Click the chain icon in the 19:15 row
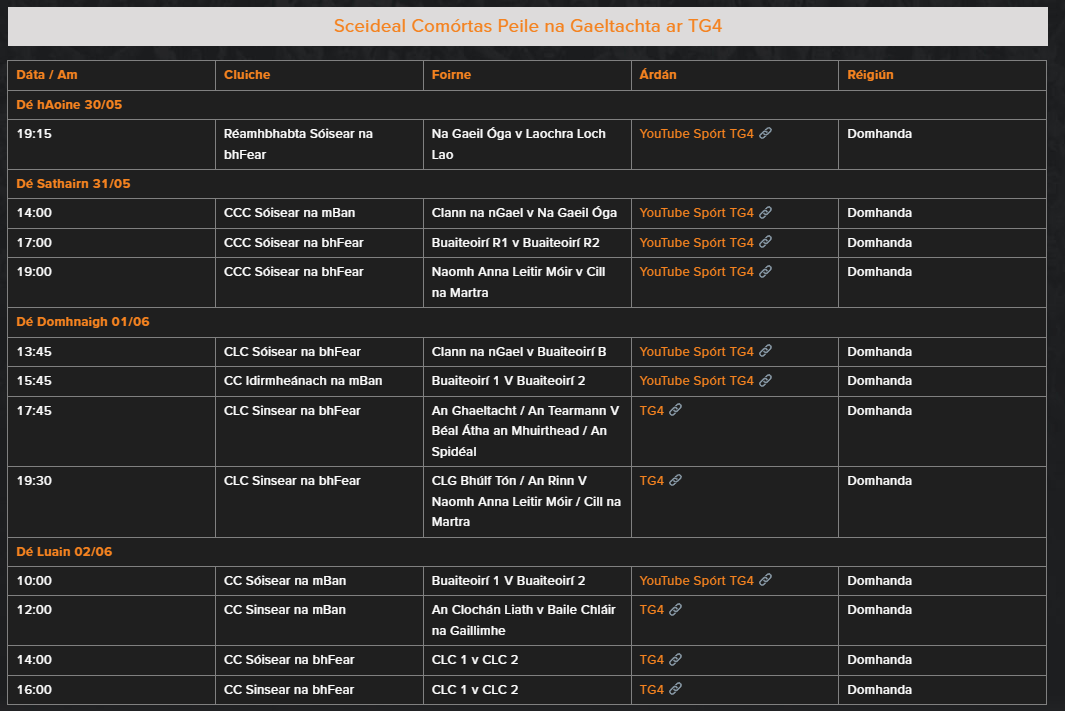This screenshot has height=711, width=1065. pos(765,134)
